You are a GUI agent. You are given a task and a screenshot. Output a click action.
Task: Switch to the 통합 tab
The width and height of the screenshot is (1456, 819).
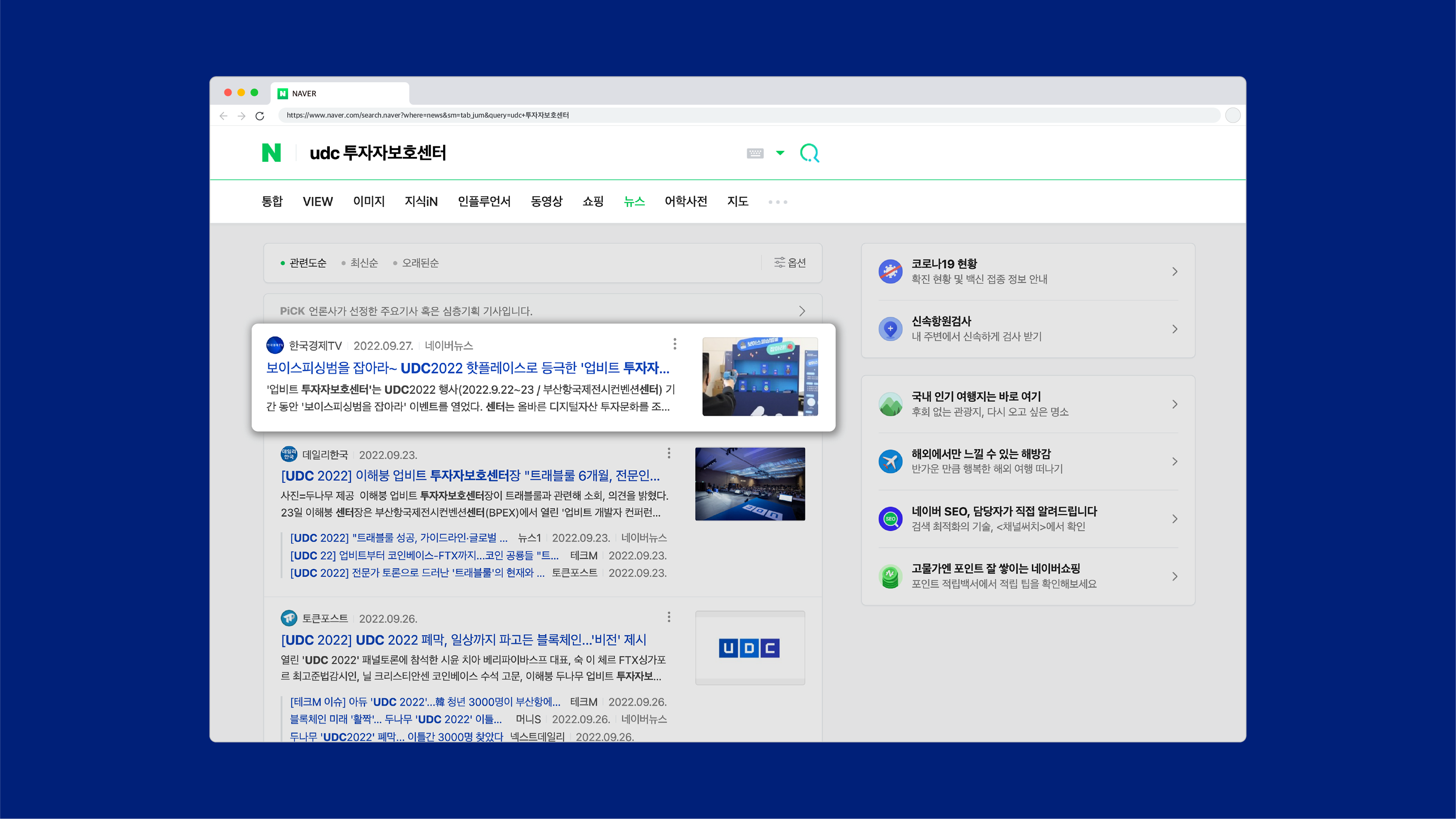[x=272, y=201]
